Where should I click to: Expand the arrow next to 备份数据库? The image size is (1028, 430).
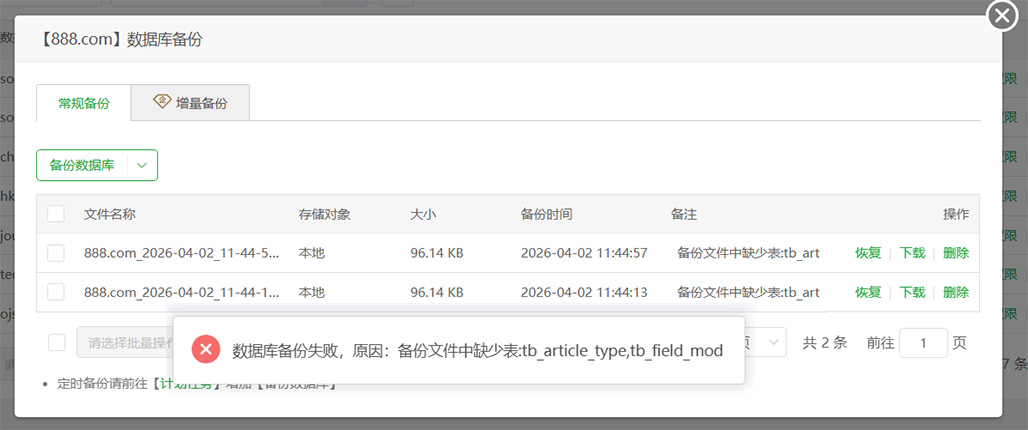143,165
